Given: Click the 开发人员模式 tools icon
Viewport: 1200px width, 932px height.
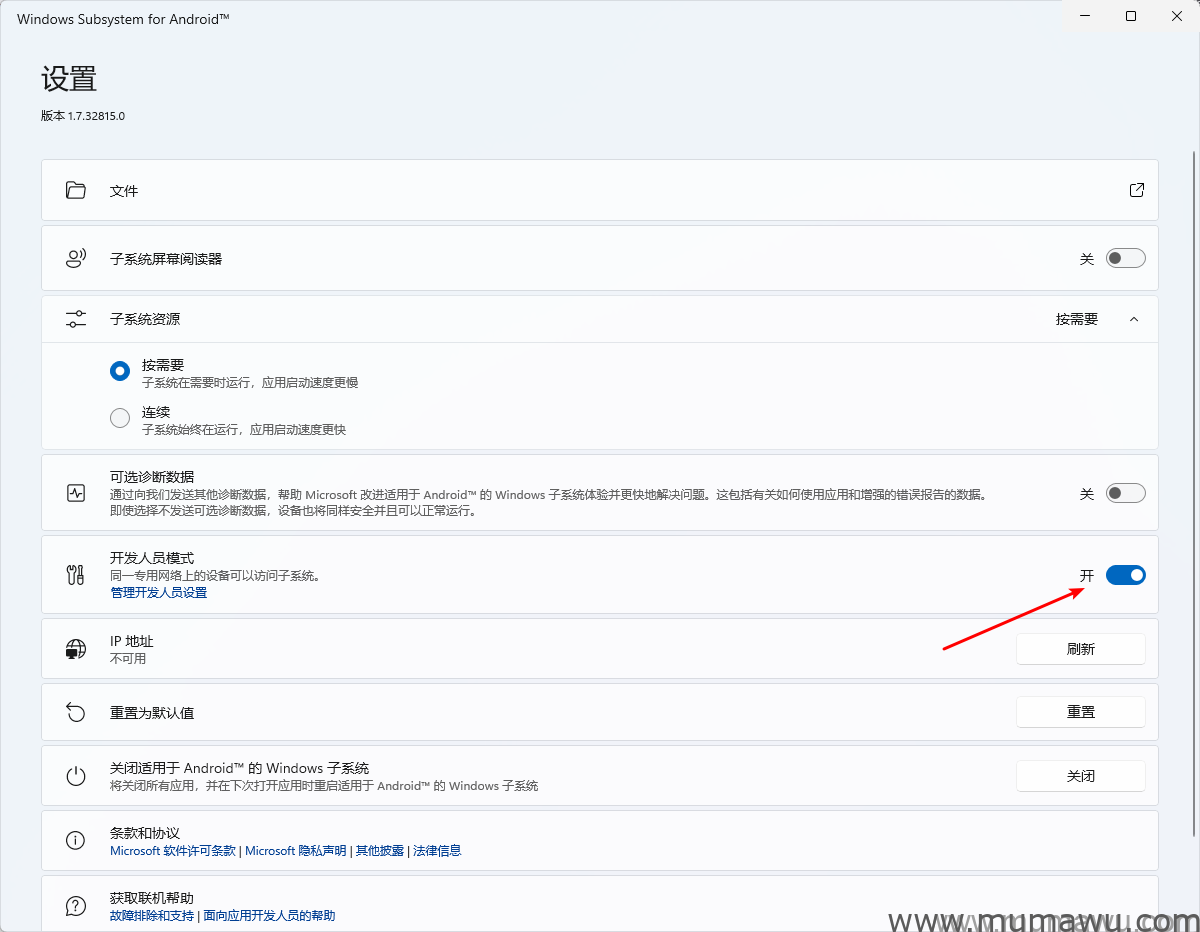Looking at the screenshot, I should coord(75,574).
